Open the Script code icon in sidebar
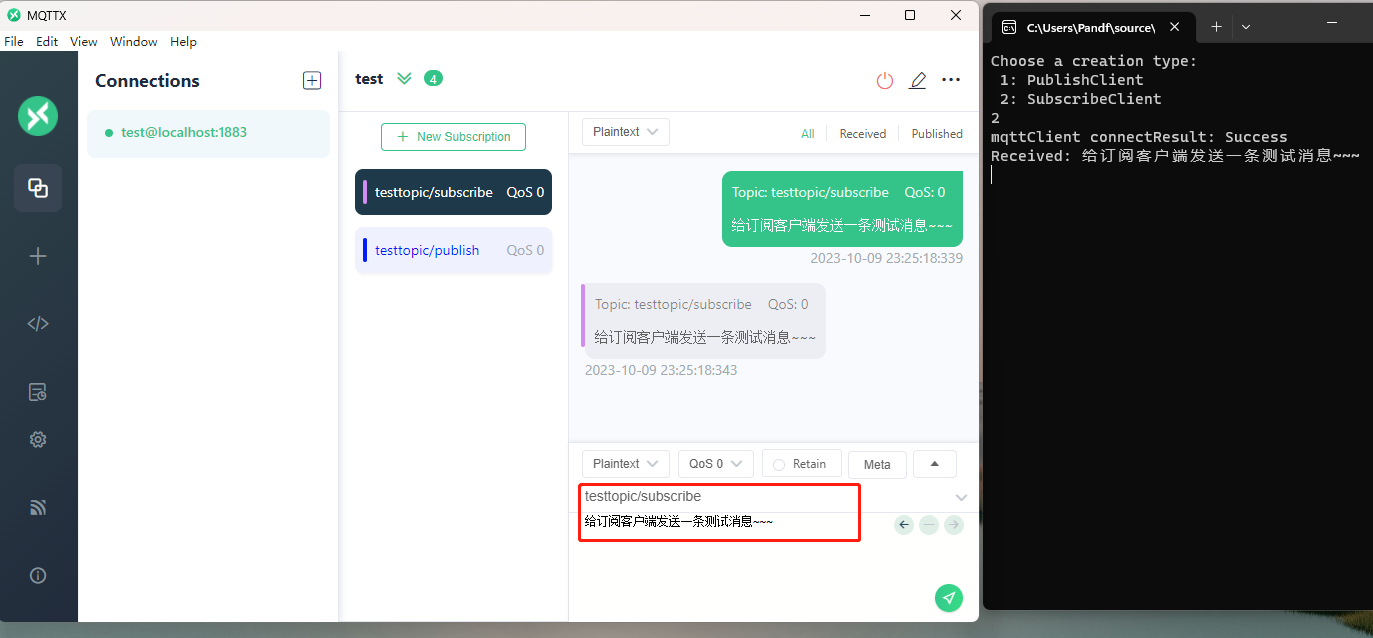 point(38,323)
